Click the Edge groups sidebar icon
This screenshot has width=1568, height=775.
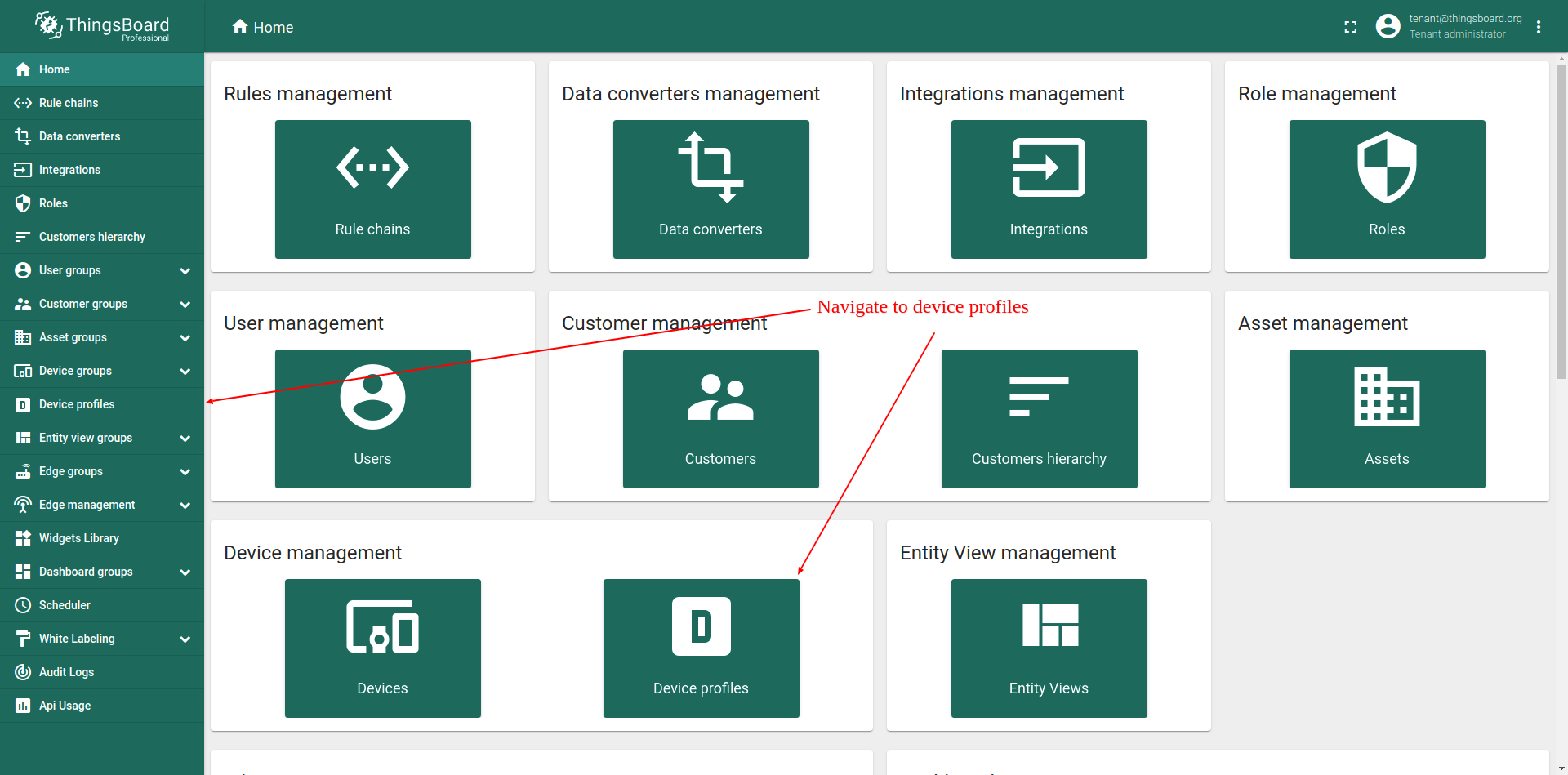(x=23, y=471)
